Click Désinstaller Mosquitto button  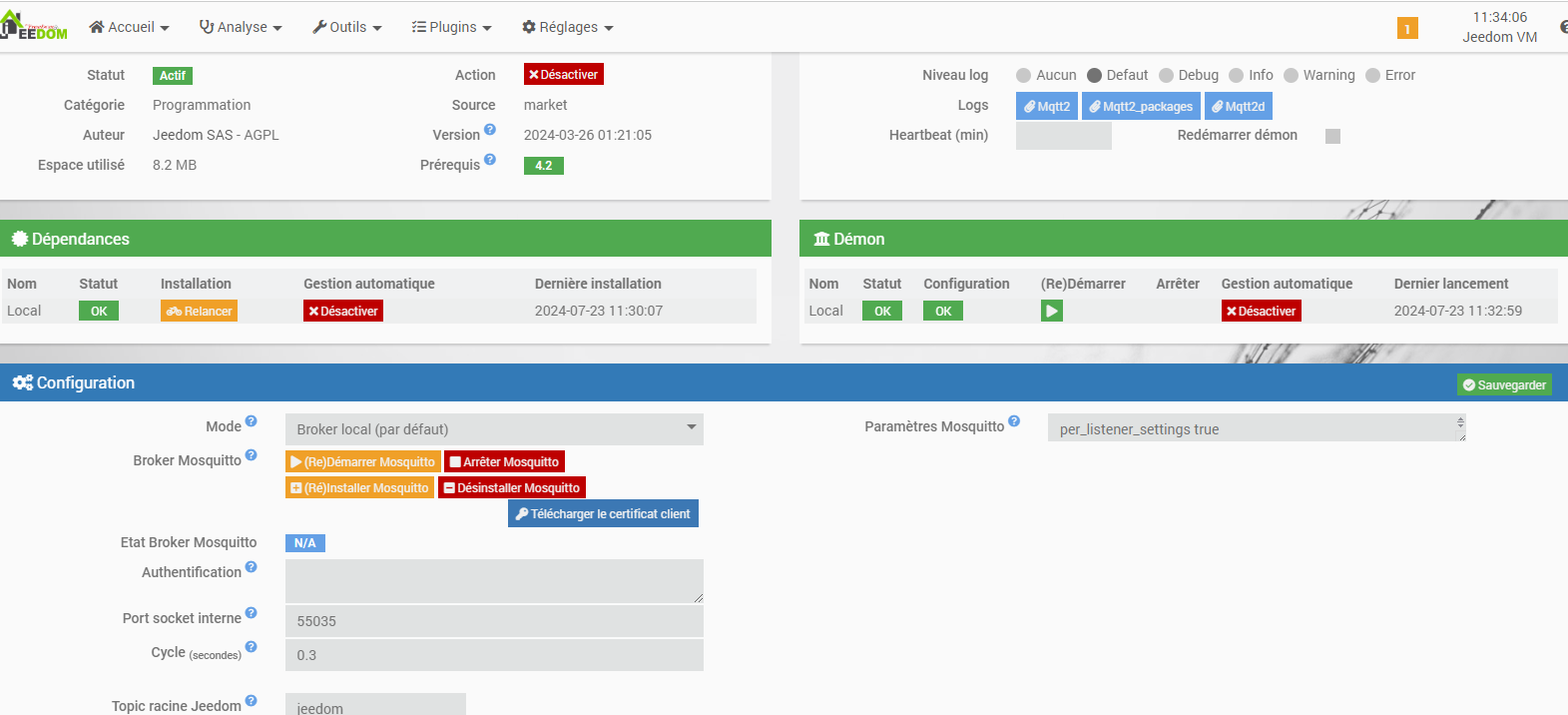click(512, 488)
